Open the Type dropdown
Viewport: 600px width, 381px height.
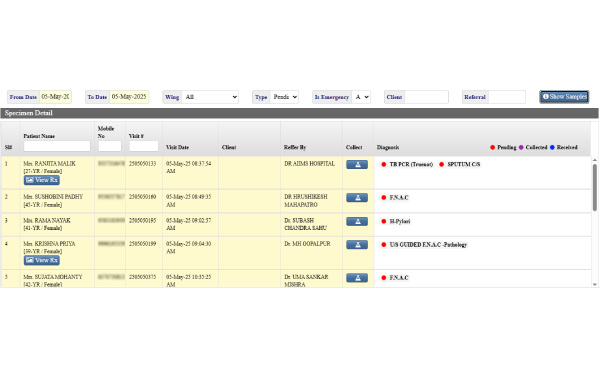(x=284, y=97)
